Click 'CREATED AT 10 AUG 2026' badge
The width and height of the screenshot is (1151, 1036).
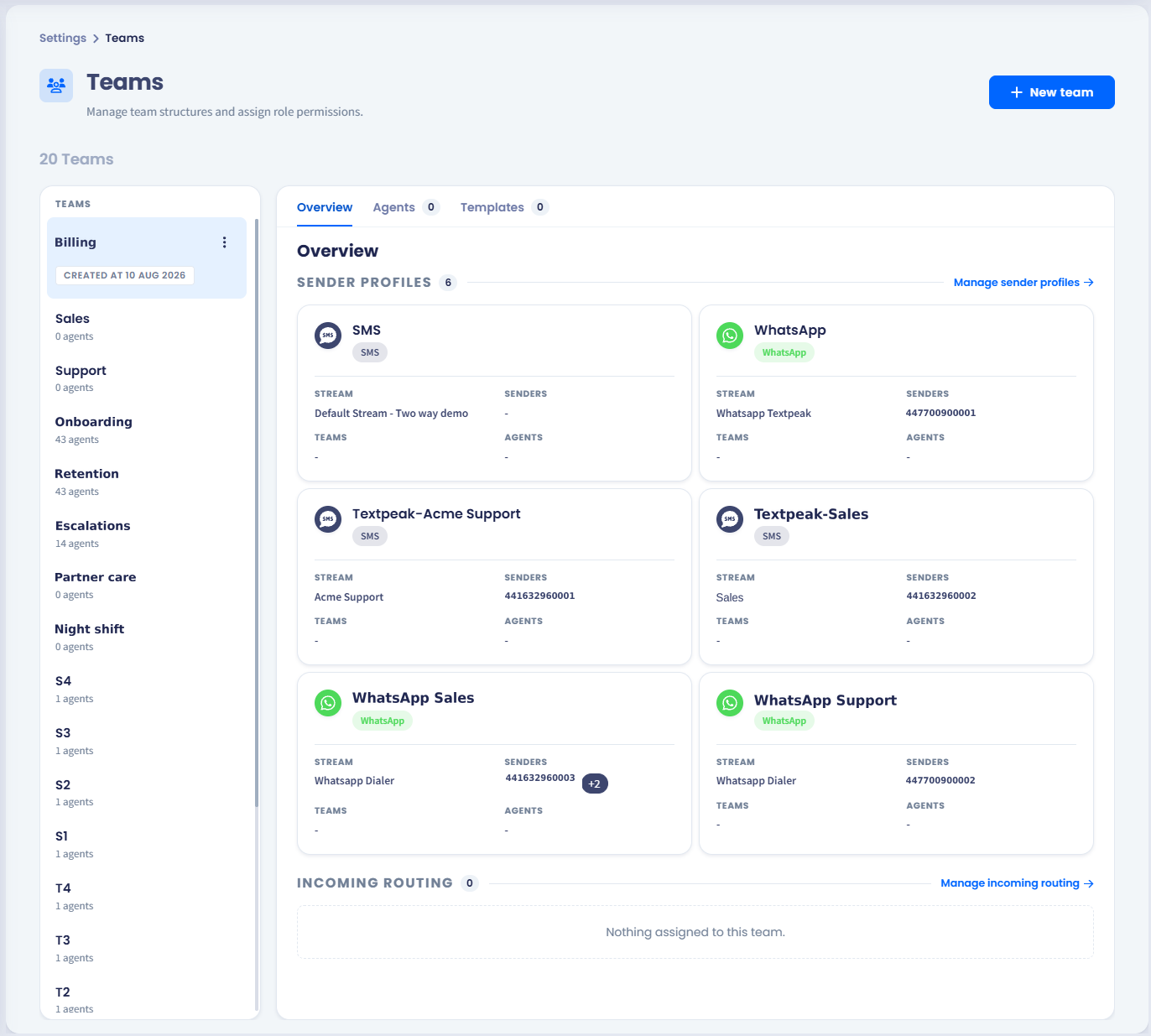pyautogui.click(x=125, y=275)
